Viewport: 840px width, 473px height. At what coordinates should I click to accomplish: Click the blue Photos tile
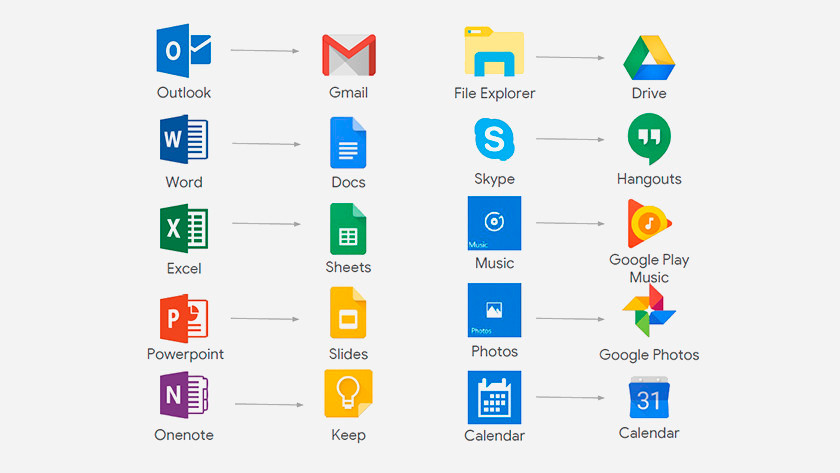click(x=494, y=310)
